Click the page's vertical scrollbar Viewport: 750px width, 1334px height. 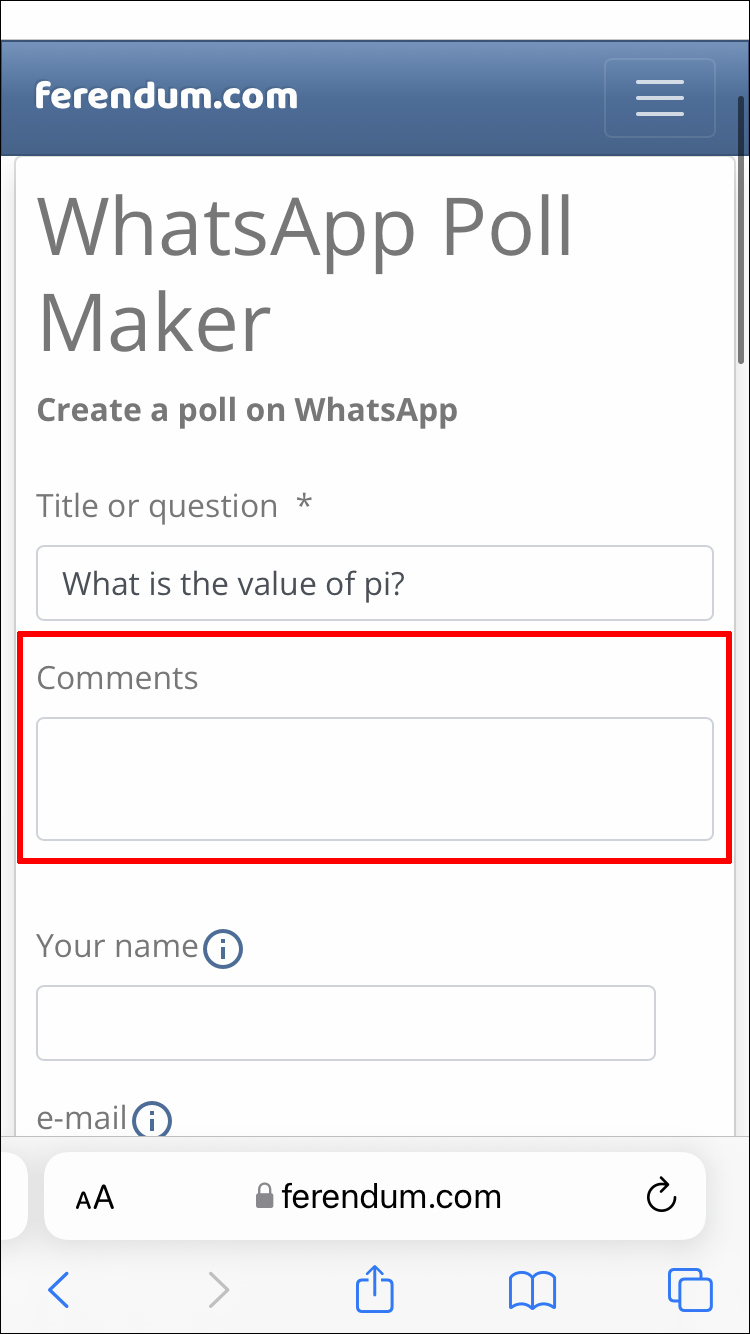click(741, 230)
